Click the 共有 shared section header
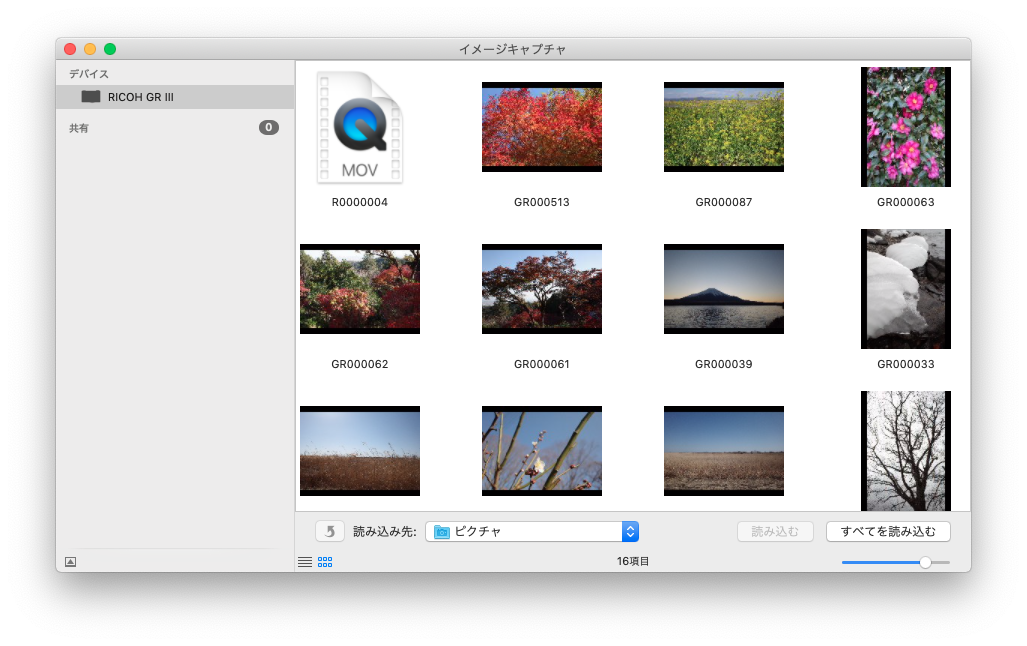This screenshot has height=646, width=1027. [x=79, y=128]
